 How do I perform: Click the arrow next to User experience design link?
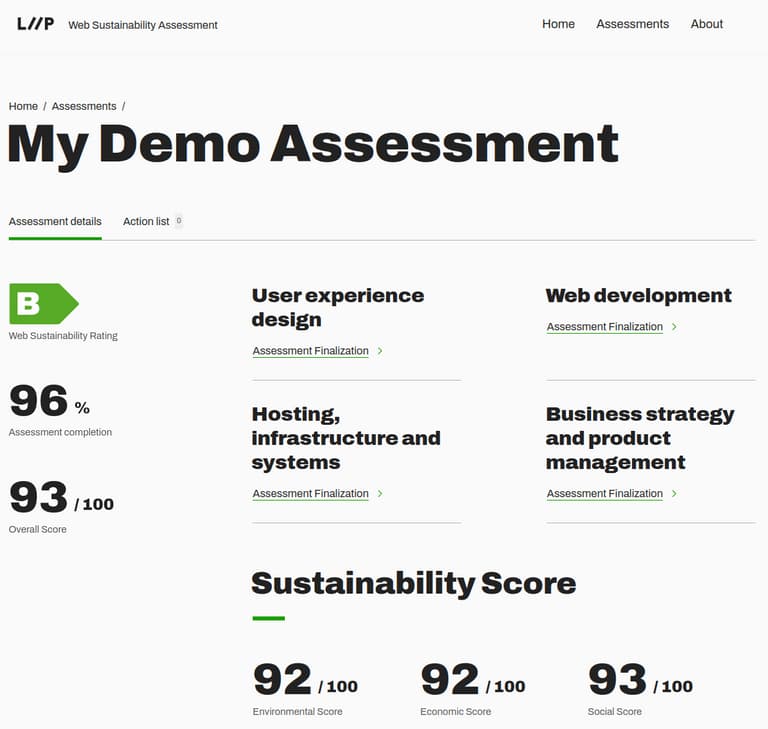click(381, 351)
